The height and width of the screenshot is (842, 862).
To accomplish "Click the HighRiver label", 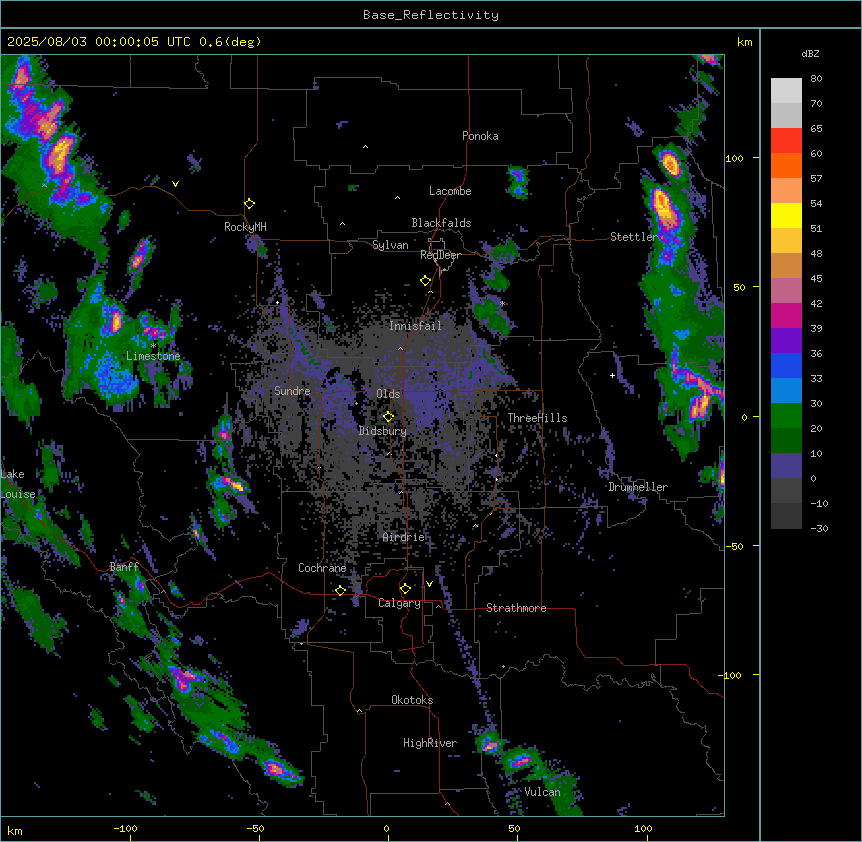I will point(430,743).
